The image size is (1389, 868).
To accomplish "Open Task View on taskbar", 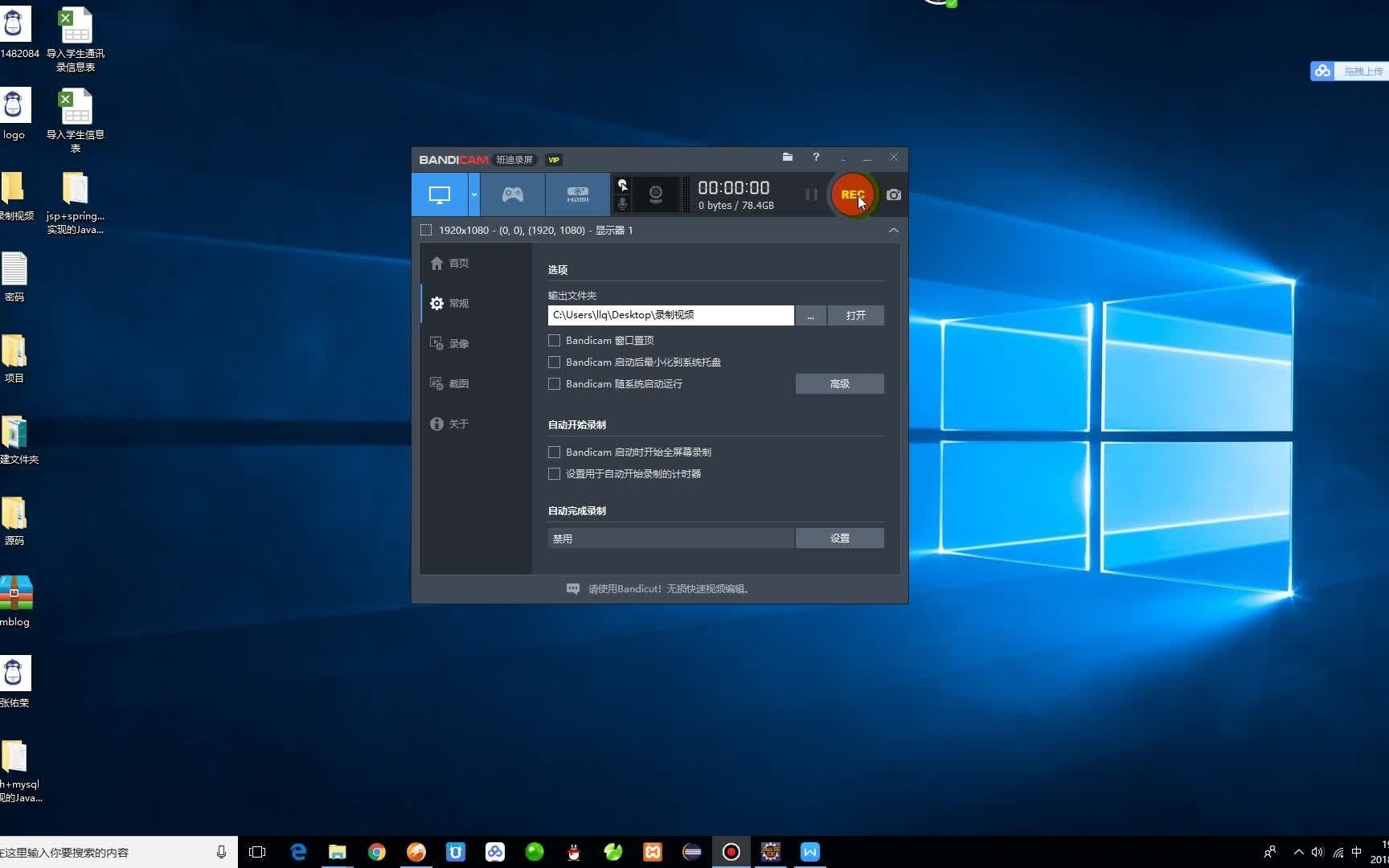I will click(257, 852).
